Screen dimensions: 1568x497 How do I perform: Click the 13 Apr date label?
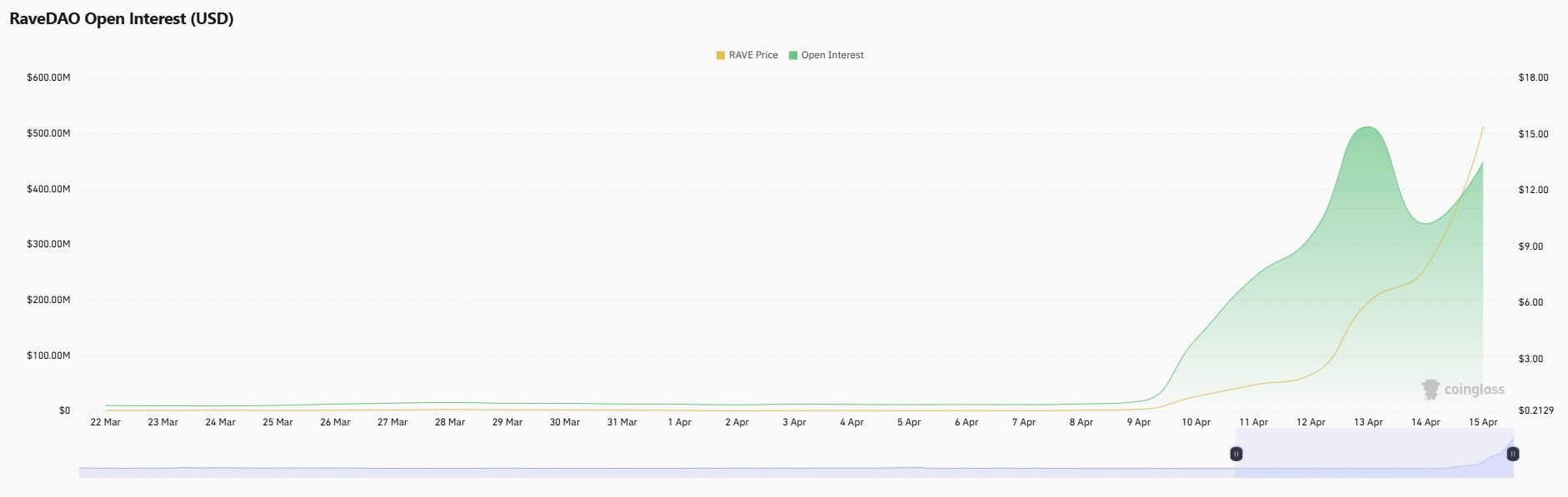[1368, 422]
